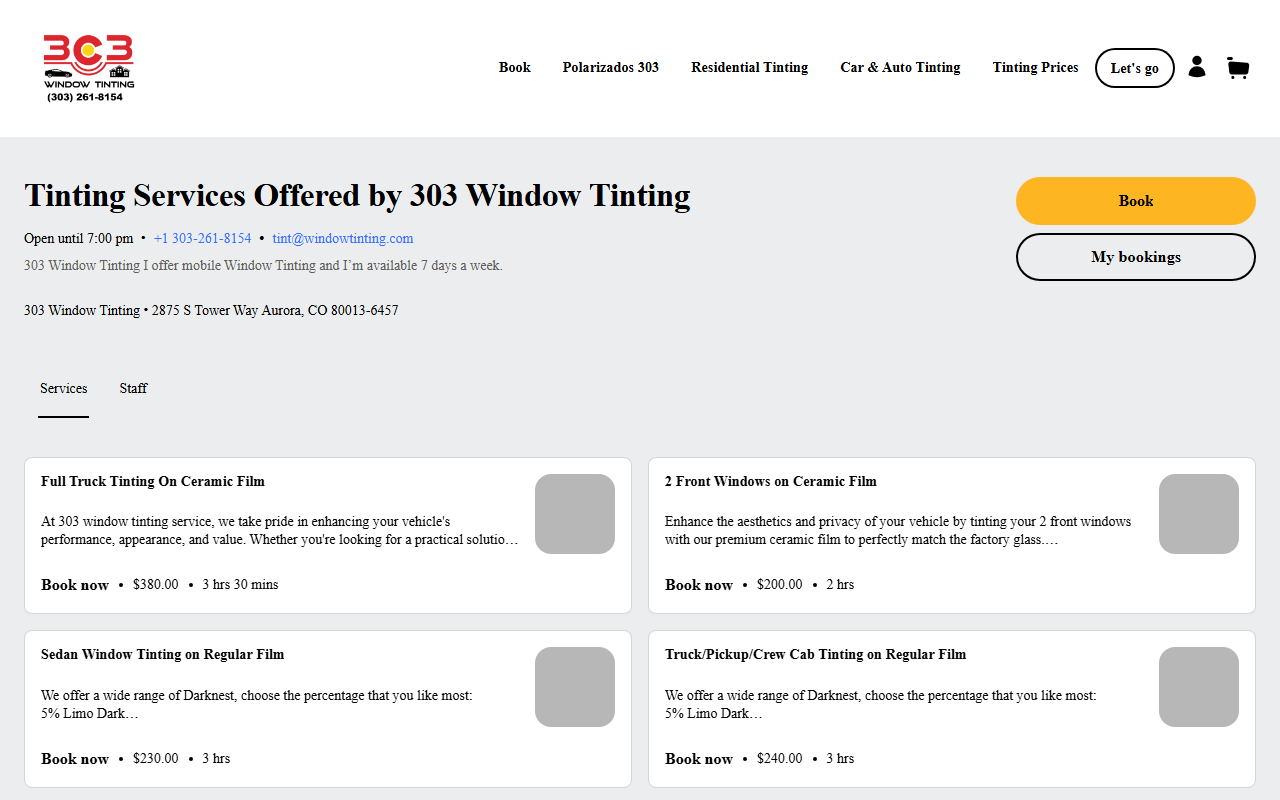Open Car & Auto Tinting page
Image resolution: width=1280 pixels, height=800 pixels.
click(900, 68)
